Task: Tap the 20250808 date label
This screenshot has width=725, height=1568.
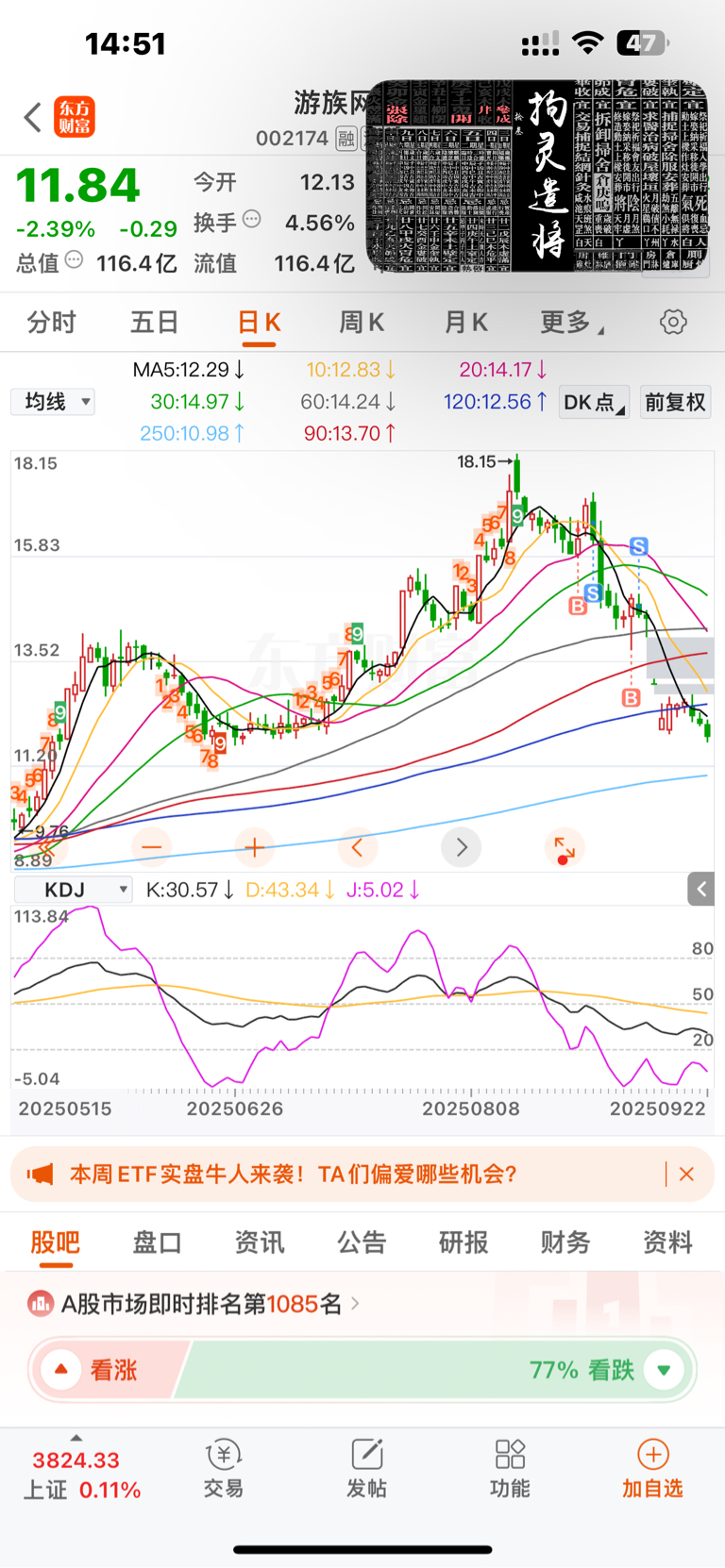Action: click(x=470, y=1109)
